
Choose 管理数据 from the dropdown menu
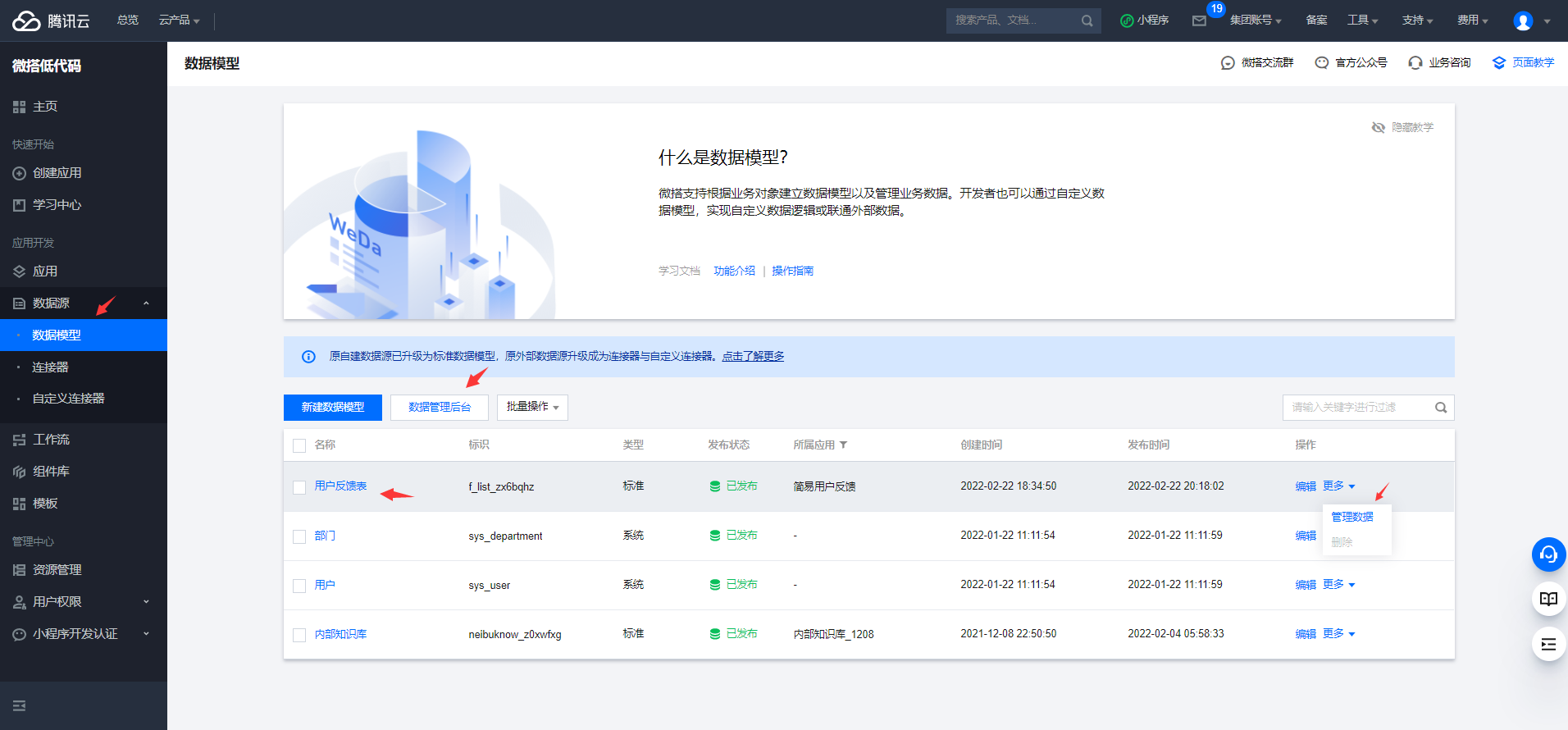1351,517
